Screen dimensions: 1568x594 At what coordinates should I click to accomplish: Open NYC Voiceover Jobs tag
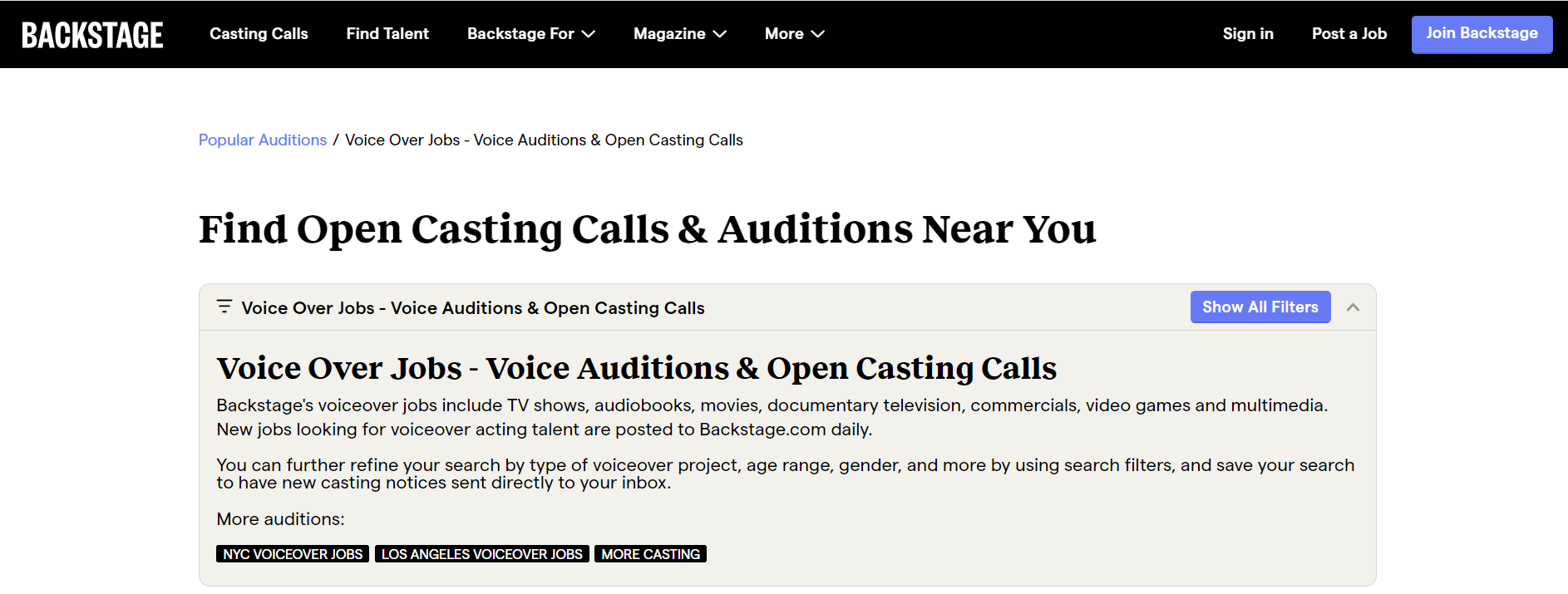point(293,554)
